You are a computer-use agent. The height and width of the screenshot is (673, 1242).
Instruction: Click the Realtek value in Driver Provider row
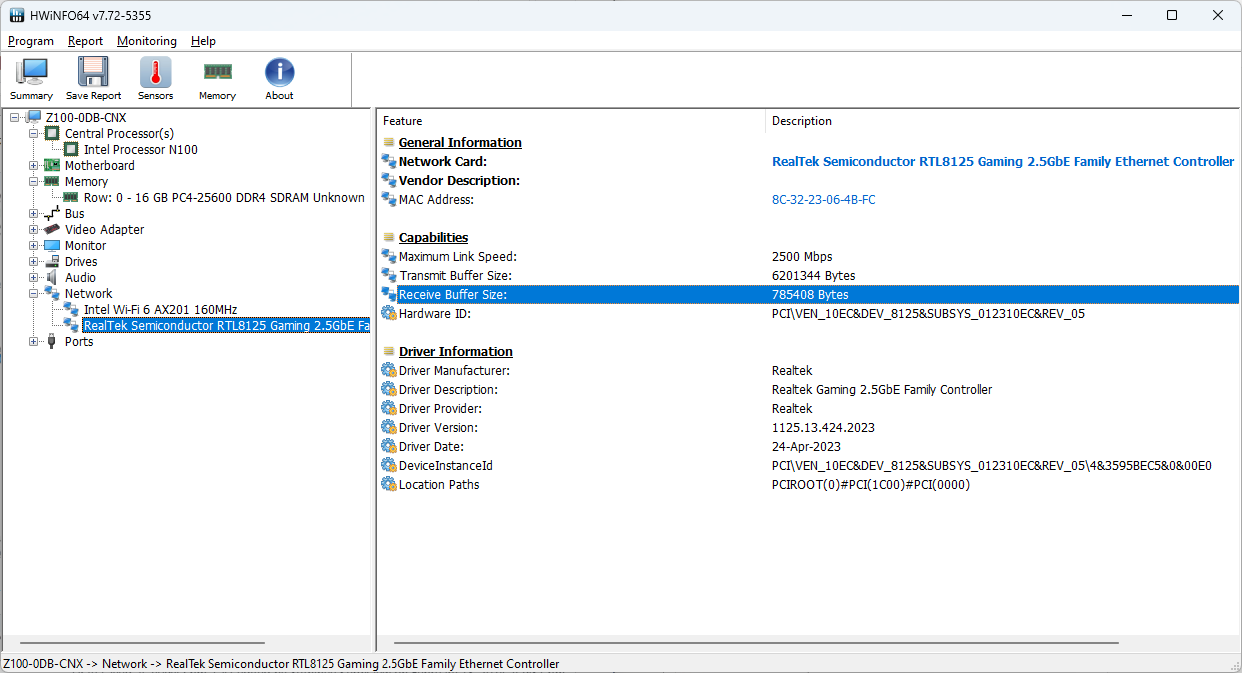792,408
